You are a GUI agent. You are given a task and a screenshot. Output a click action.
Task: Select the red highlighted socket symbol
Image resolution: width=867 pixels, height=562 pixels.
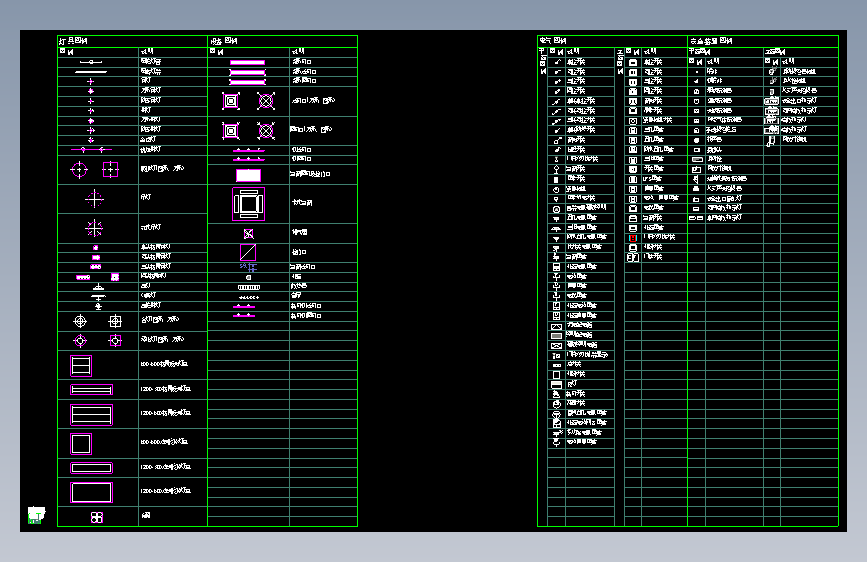tap(633, 238)
